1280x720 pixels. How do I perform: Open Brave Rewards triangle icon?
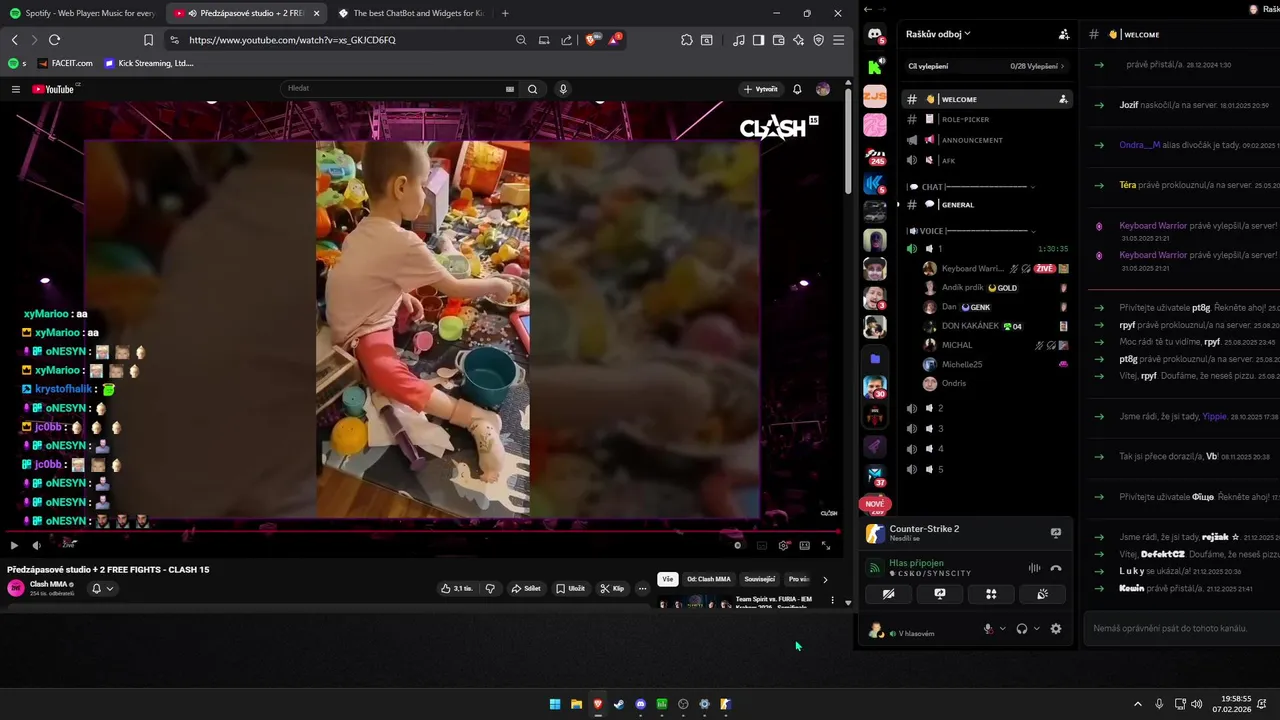(x=615, y=40)
